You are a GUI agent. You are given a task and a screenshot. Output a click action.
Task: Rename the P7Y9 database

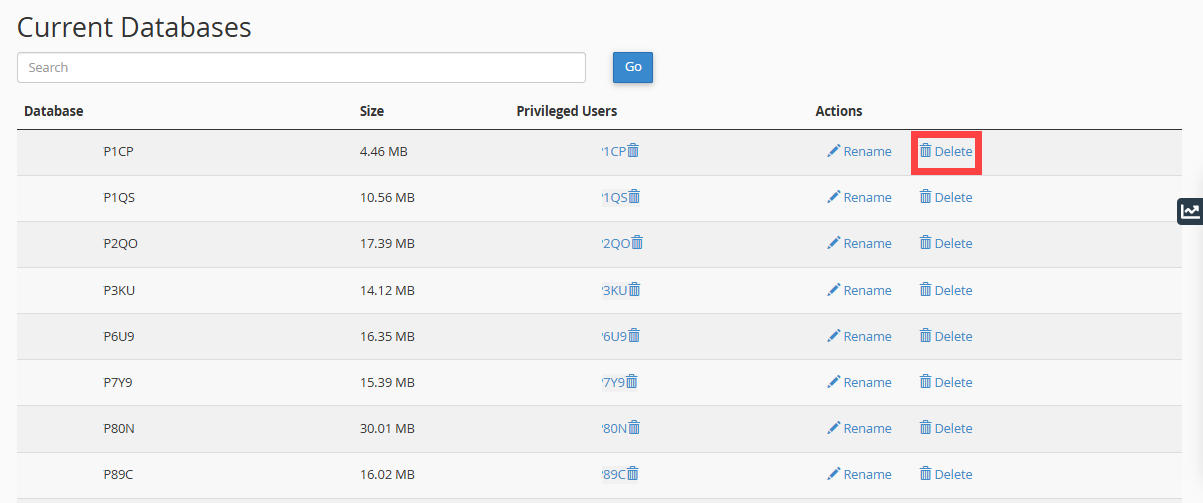click(x=859, y=383)
